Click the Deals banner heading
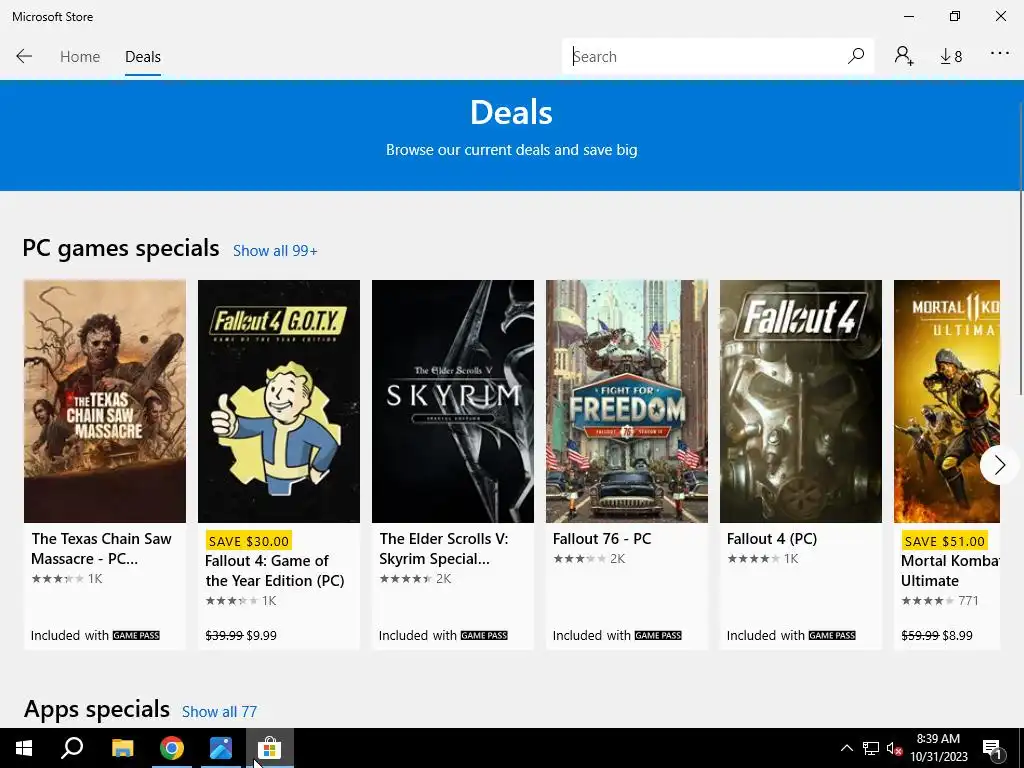The width and height of the screenshot is (1024, 768). click(x=511, y=112)
